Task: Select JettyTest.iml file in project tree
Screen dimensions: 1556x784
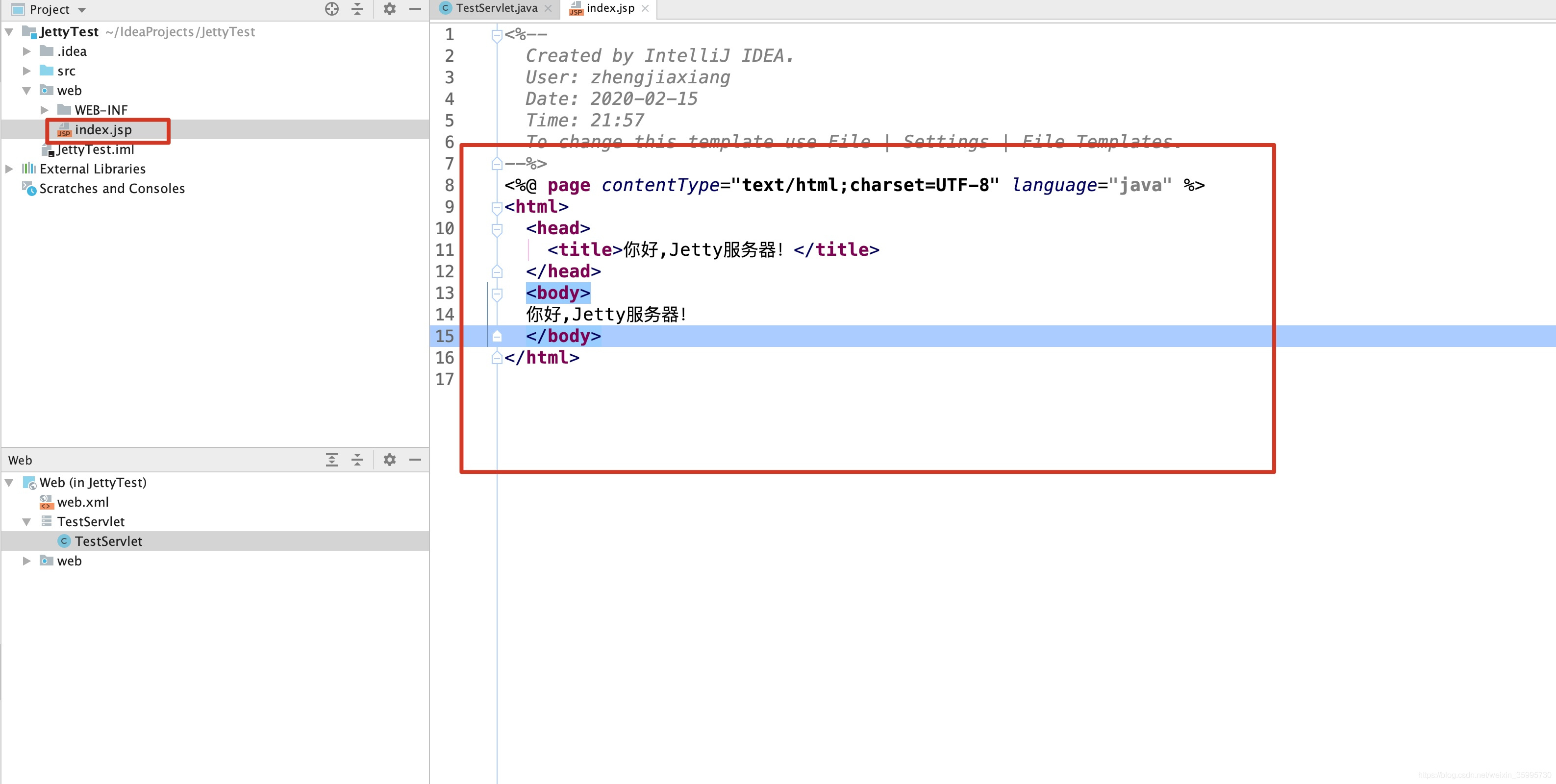Action: 96,149
